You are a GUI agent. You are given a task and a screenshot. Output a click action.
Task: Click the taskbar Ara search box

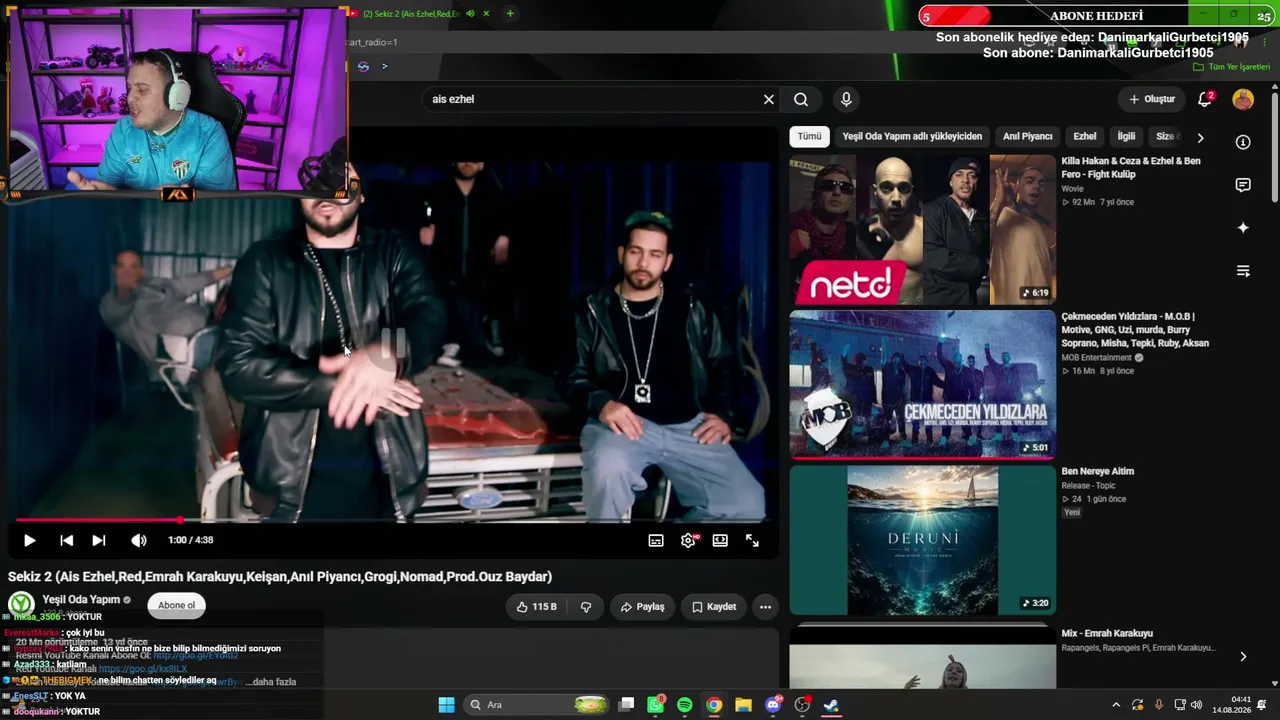[537, 705]
